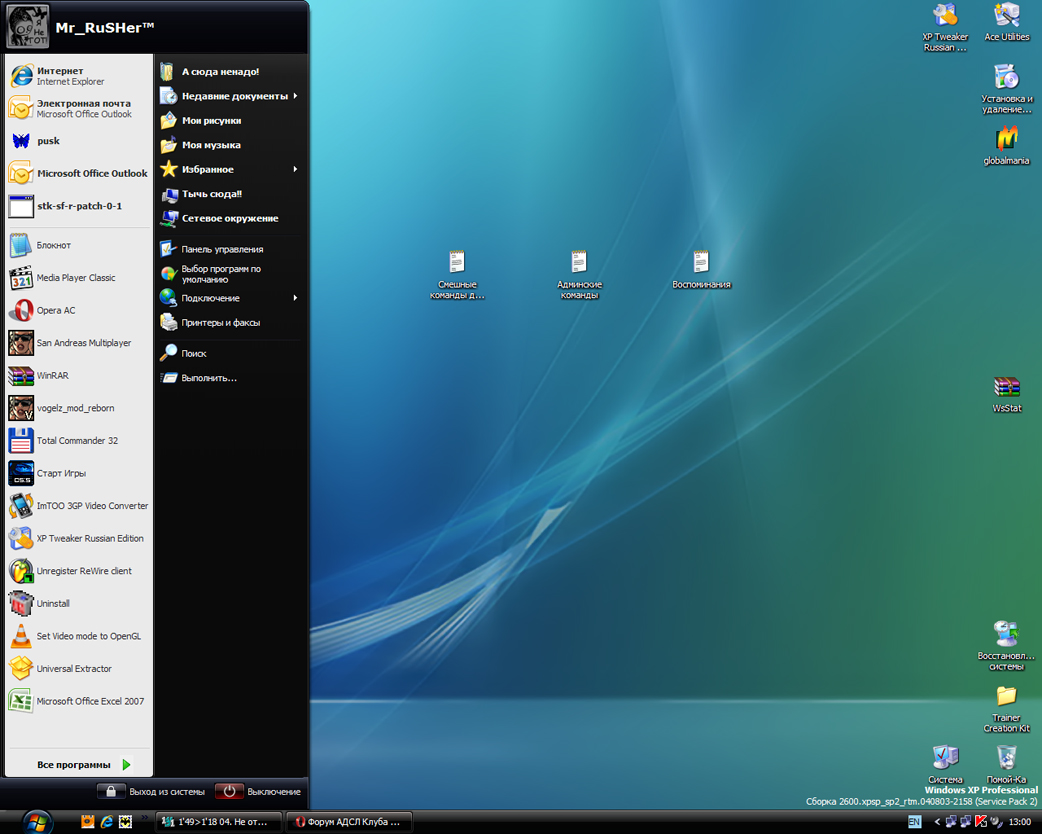Launch vogelz_mod_reborn
Image resolution: width=1042 pixels, height=834 pixels.
pyautogui.click(x=78, y=408)
